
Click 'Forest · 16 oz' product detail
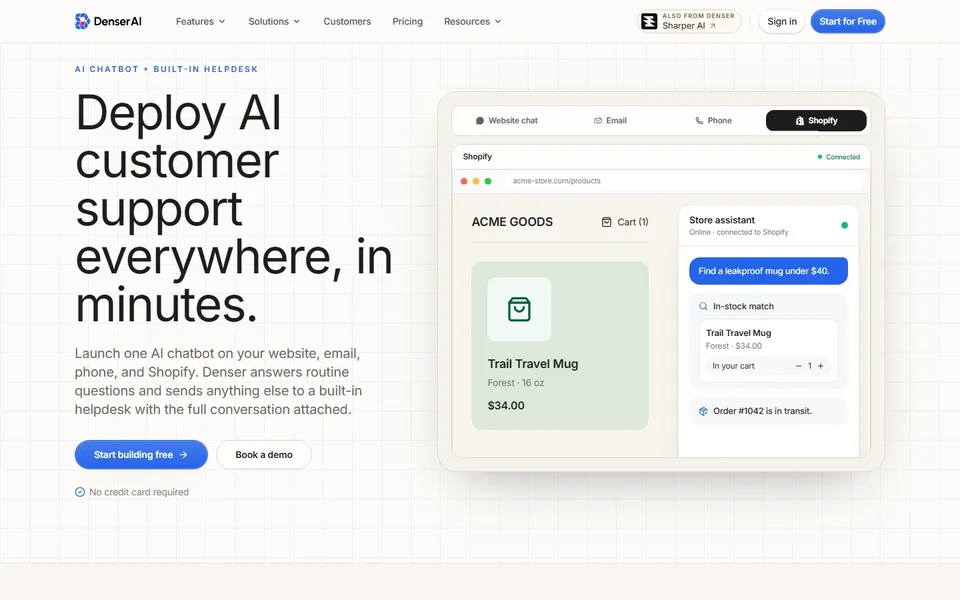click(516, 383)
